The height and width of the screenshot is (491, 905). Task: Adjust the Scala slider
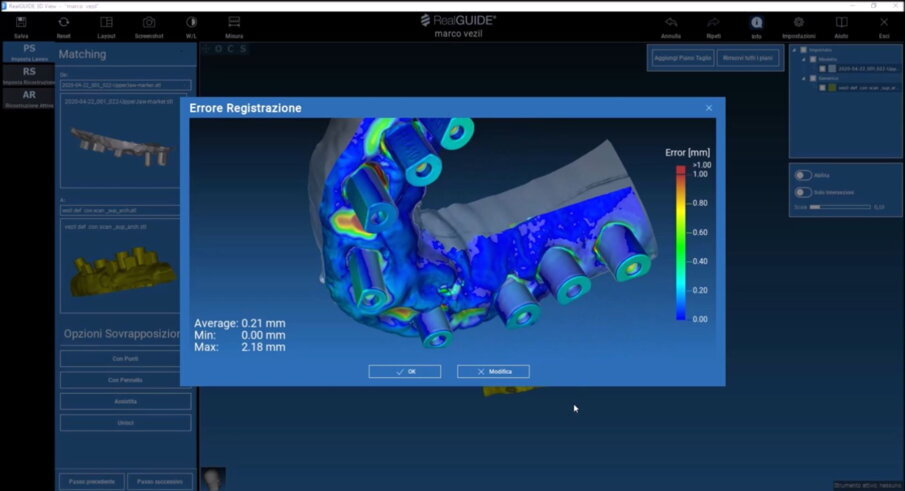tap(840, 207)
